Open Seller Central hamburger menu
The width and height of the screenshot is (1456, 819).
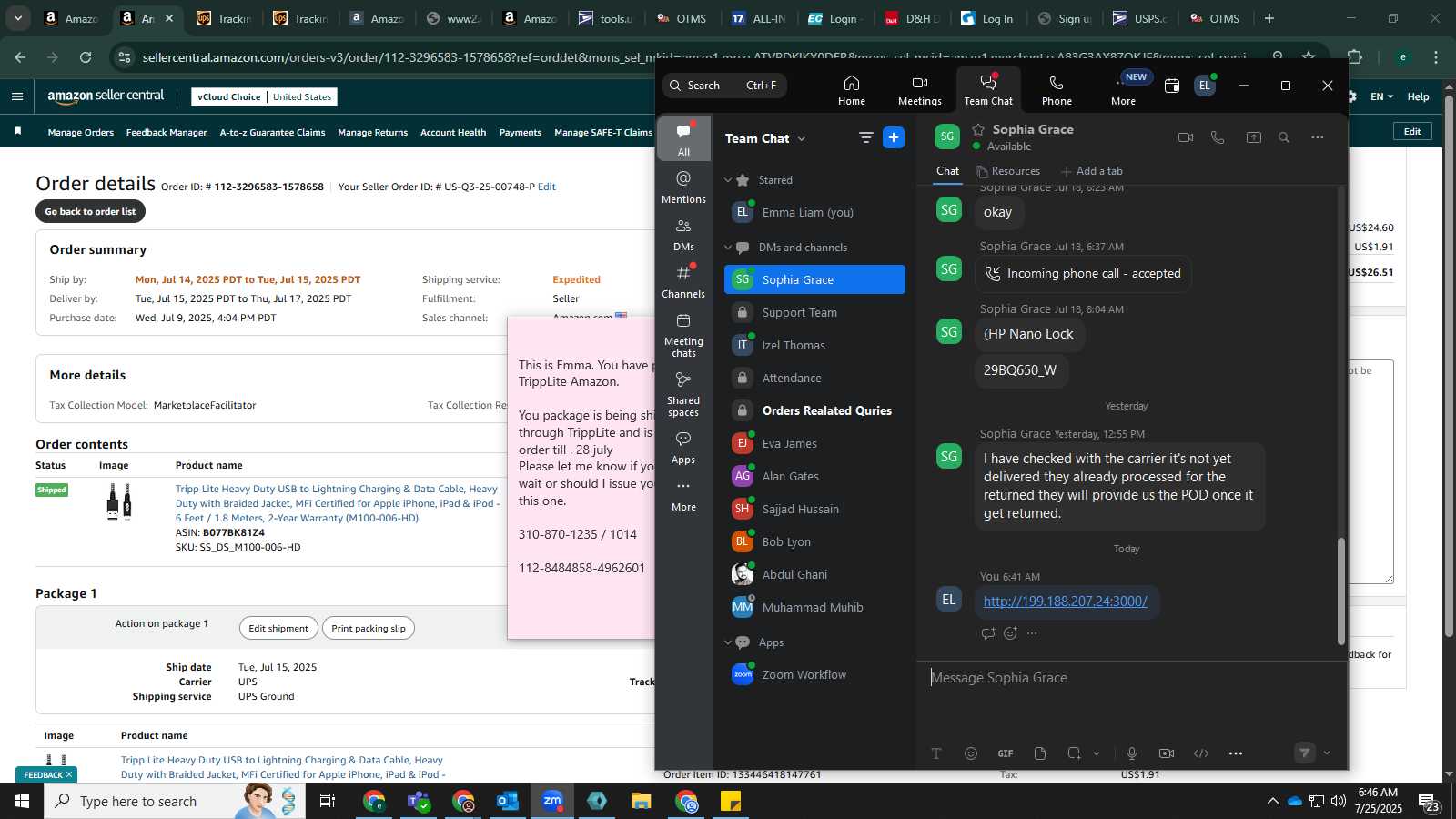point(17,96)
